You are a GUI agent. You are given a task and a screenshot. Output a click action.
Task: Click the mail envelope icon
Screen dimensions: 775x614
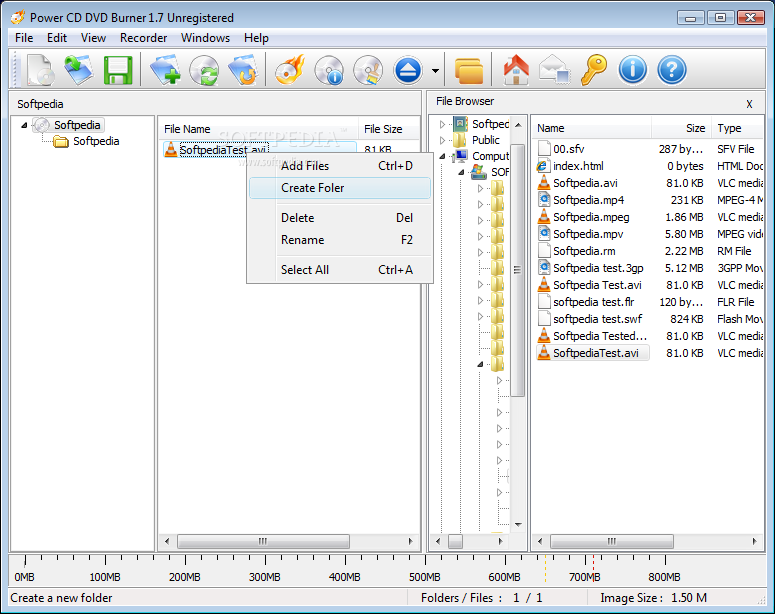554,69
